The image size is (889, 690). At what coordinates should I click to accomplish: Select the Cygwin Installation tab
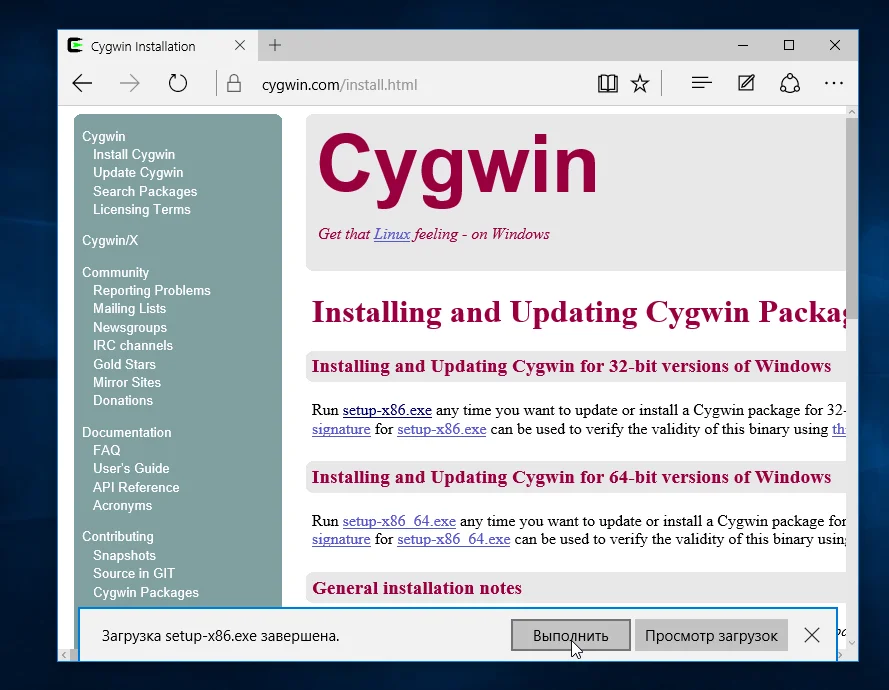click(158, 46)
